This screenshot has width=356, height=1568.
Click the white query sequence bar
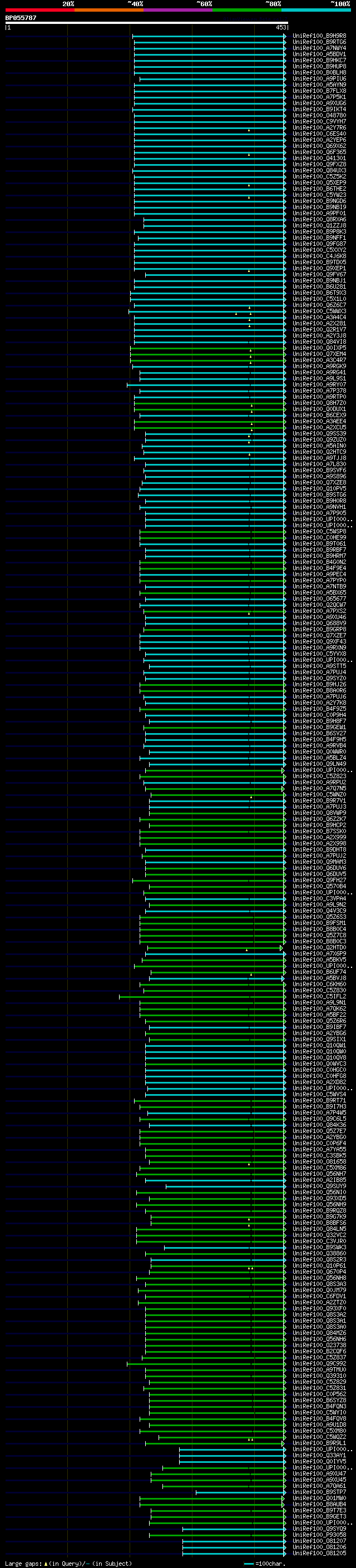[146, 22]
